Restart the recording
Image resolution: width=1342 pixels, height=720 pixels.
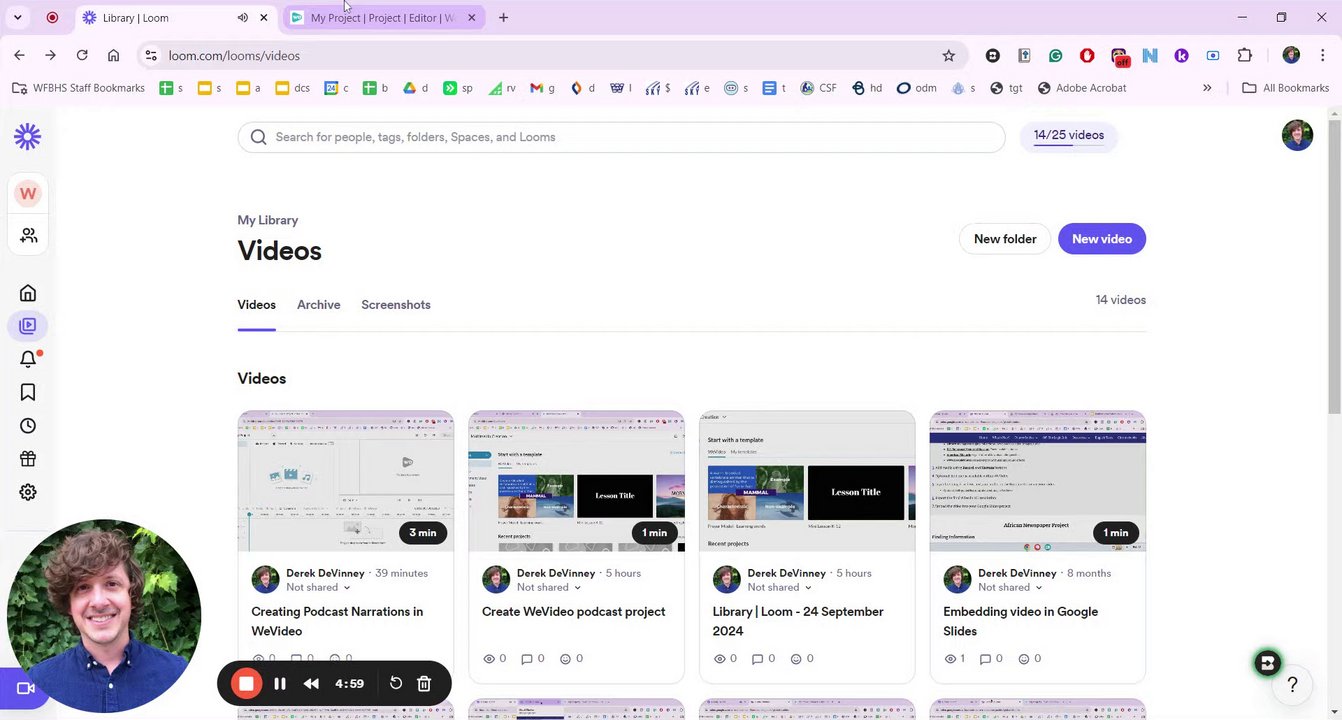tap(396, 683)
